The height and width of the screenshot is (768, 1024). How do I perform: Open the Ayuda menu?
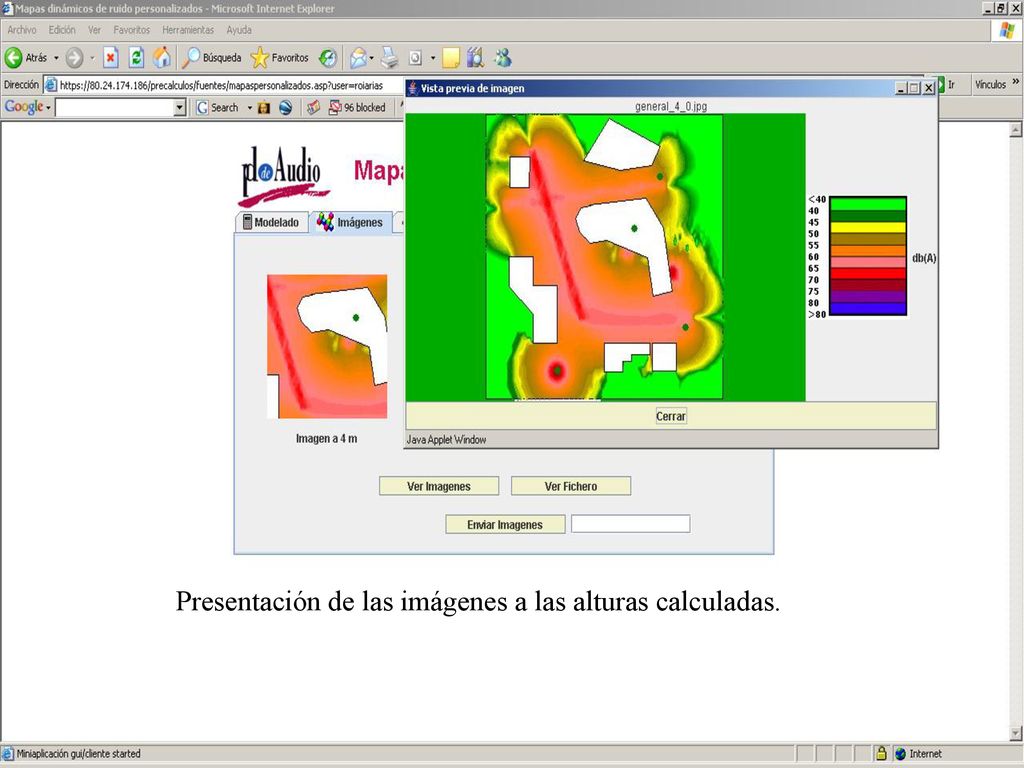pyautogui.click(x=239, y=30)
